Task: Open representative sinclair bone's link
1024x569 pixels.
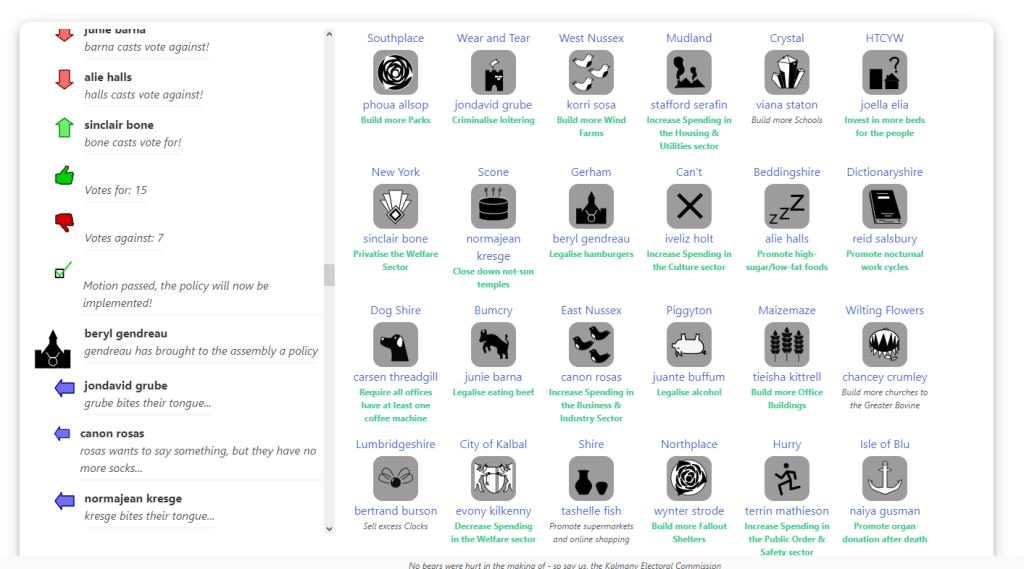Action: [395, 239]
